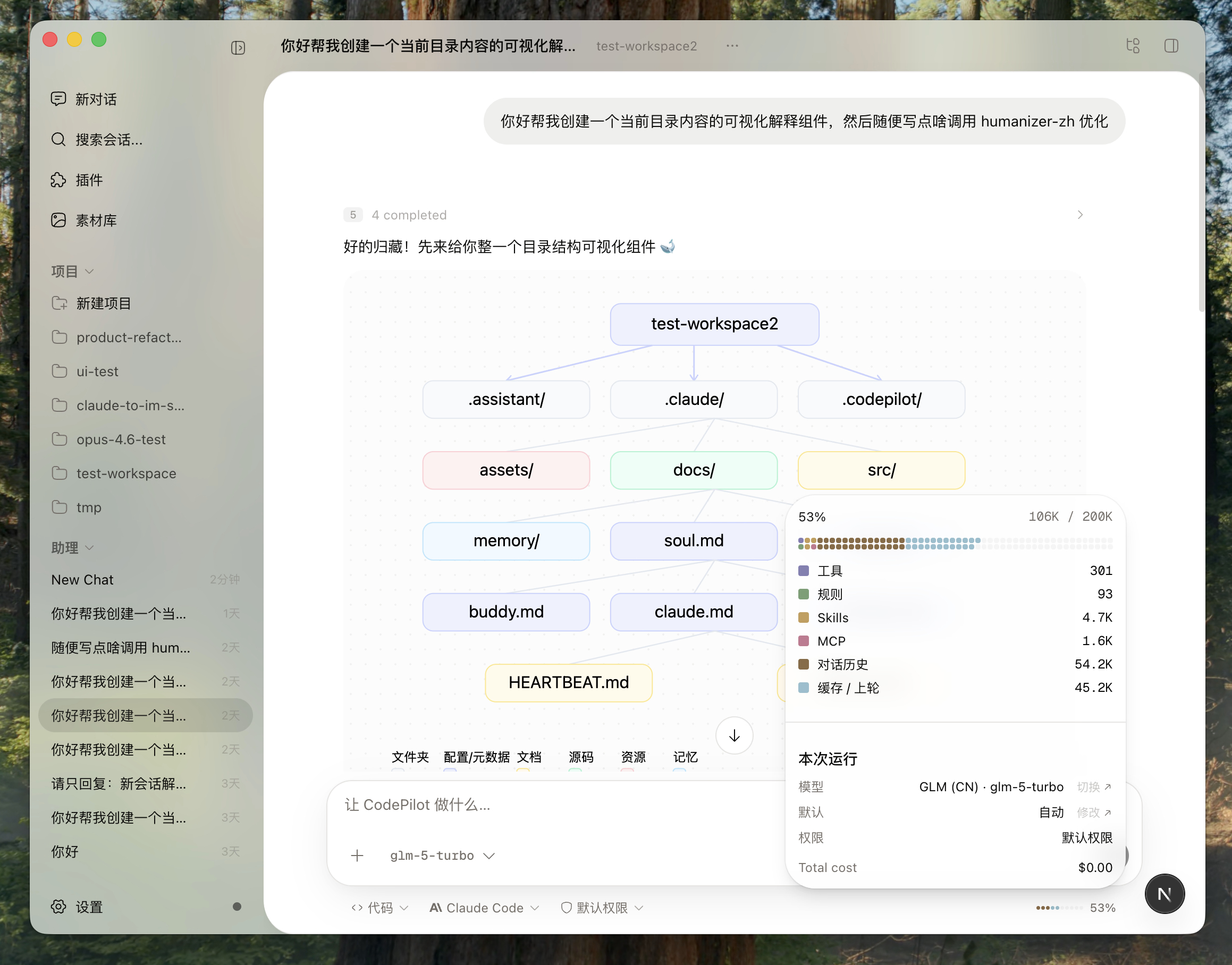The width and height of the screenshot is (1232, 965).
Task: Click the chat vertical scrollbar
Action: click(x=1201, y=192)
